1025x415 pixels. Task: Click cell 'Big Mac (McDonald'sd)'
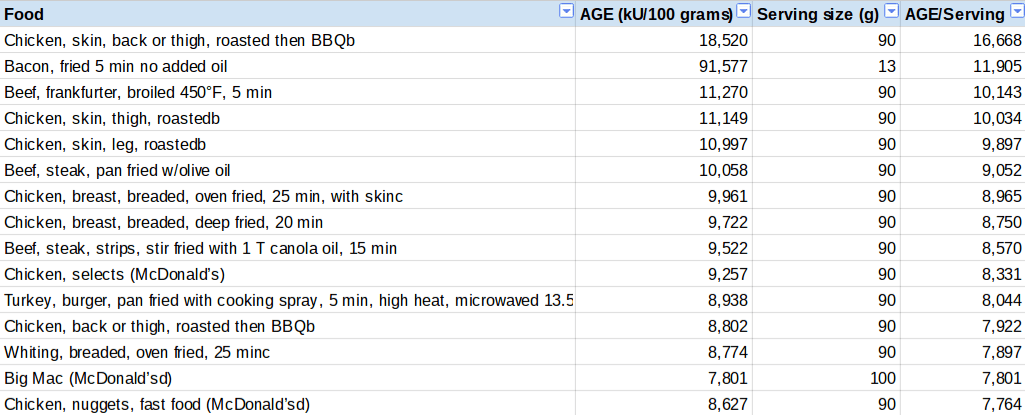coord(288,378)
